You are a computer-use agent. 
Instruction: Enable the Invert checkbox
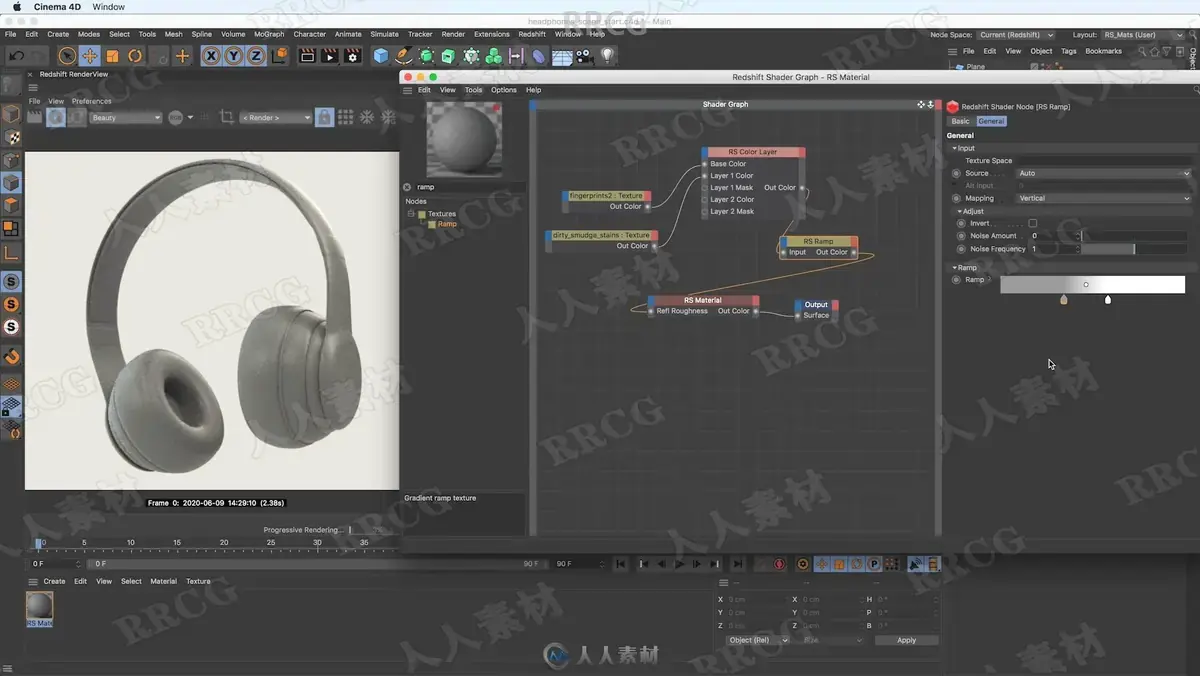point(1033,223)
